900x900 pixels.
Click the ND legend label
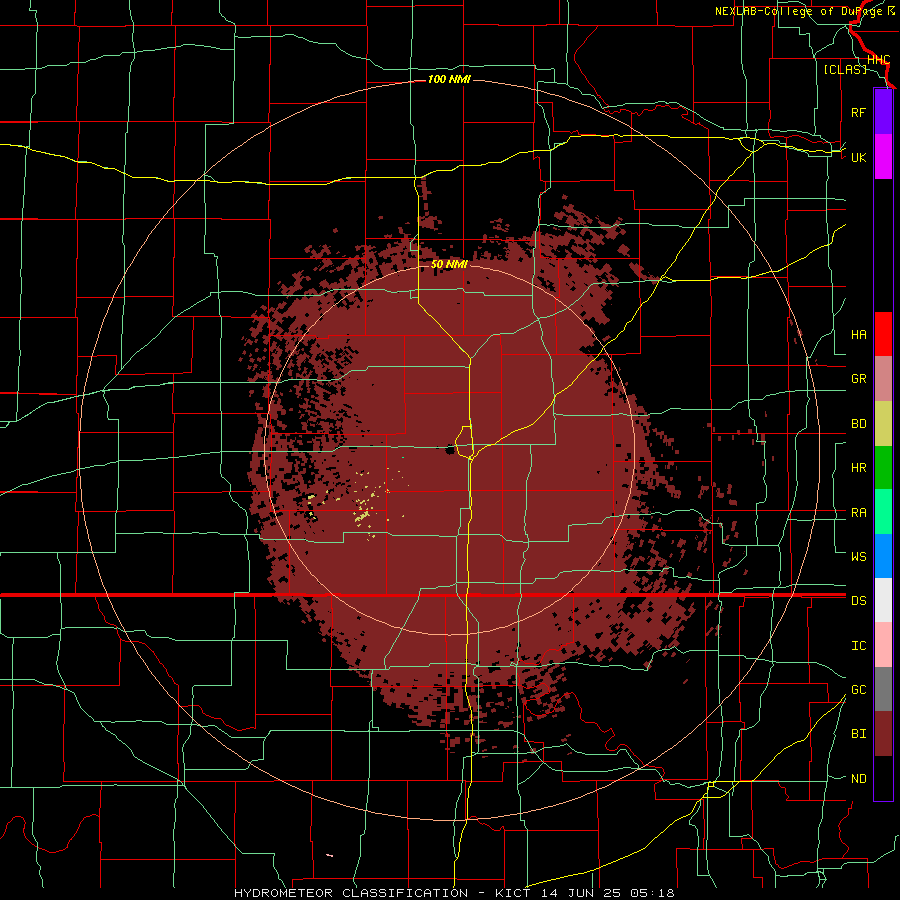click(858, 779)
